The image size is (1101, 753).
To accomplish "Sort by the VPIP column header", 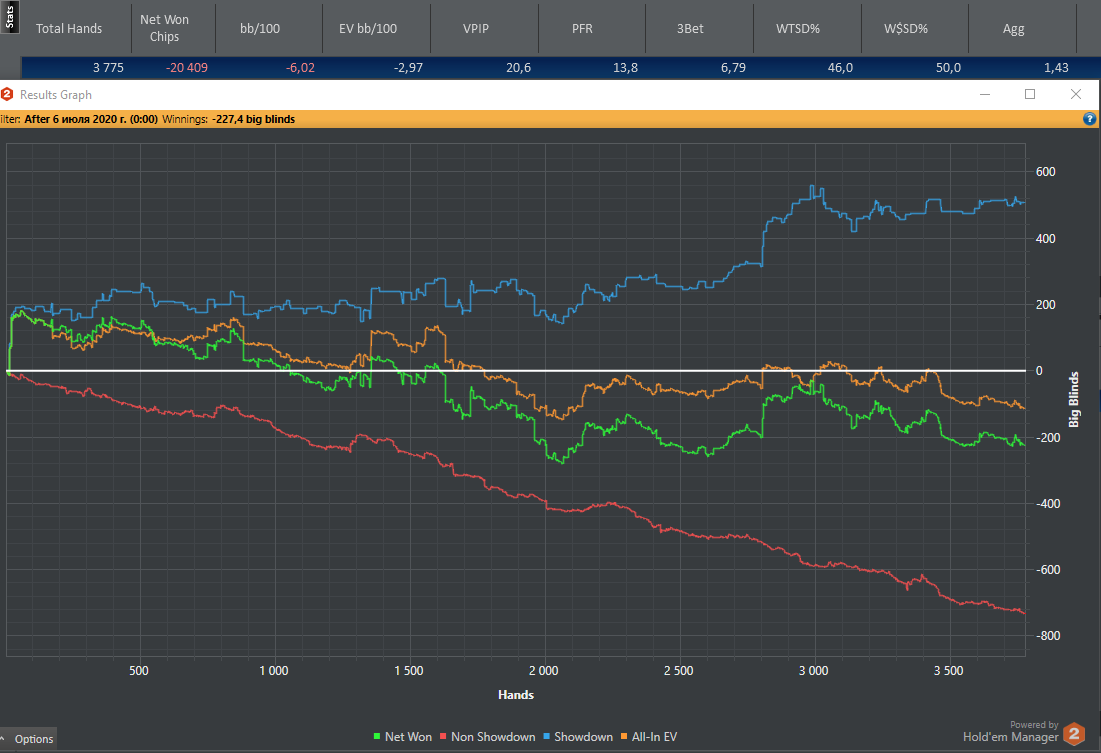I will click(x=475, y=28).
